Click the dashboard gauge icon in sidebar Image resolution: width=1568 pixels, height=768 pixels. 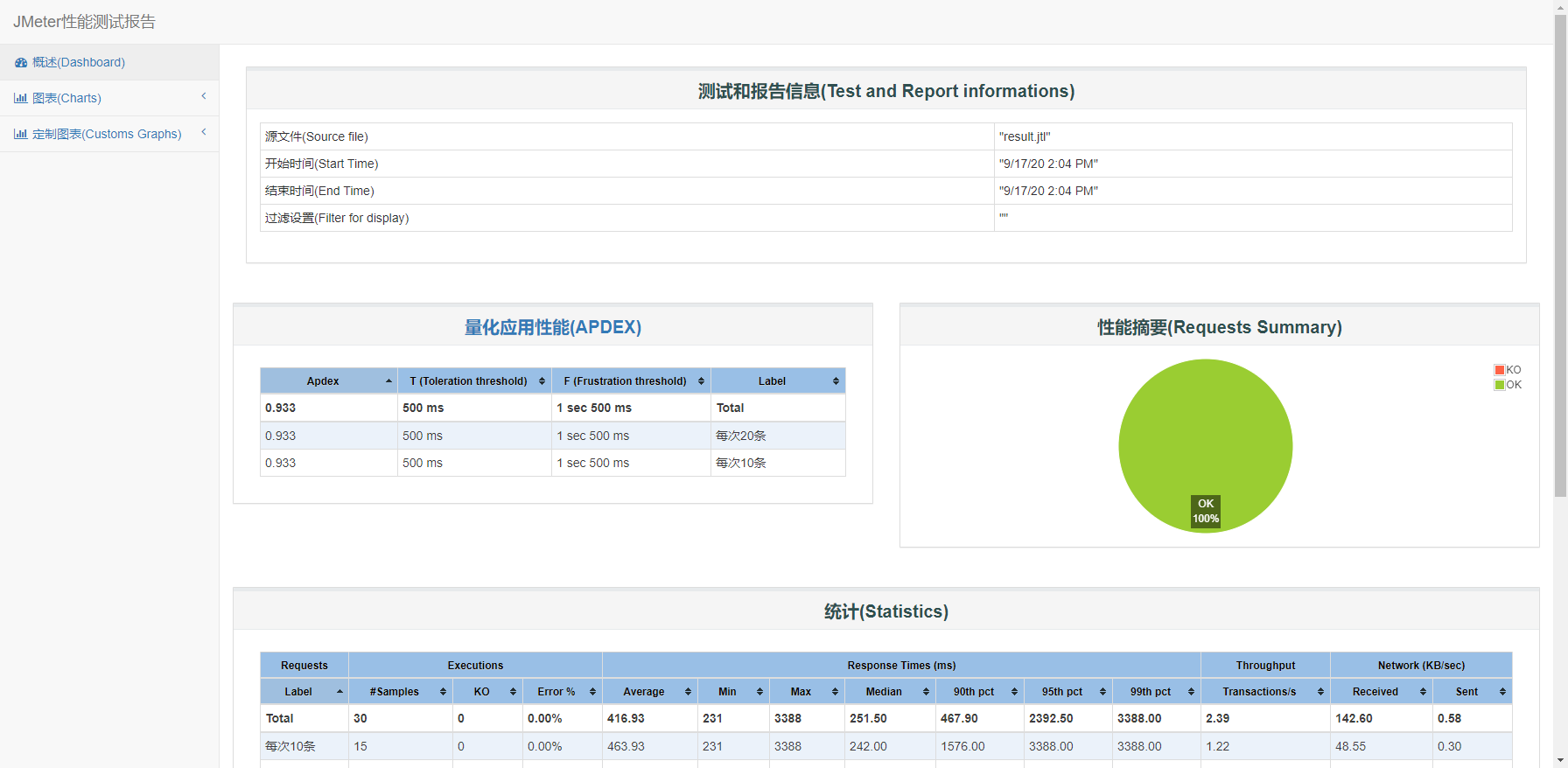pos(21,62)
